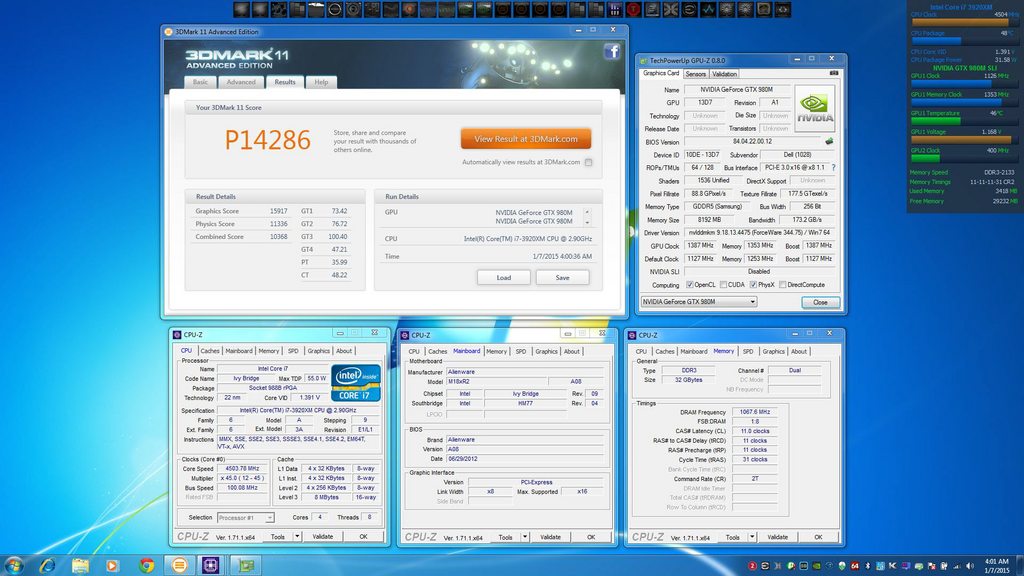Click Validate in CPU-Z CPU-tab window

pos(323,537)
